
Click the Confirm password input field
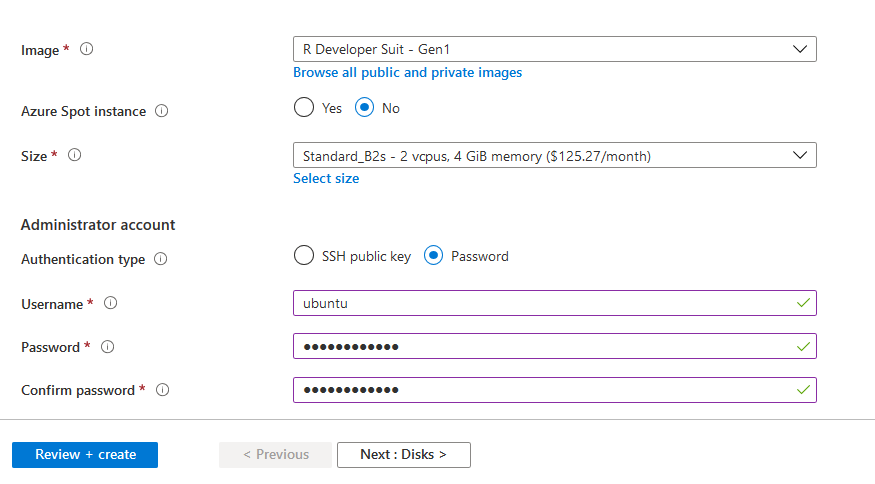tap(555, 390)
